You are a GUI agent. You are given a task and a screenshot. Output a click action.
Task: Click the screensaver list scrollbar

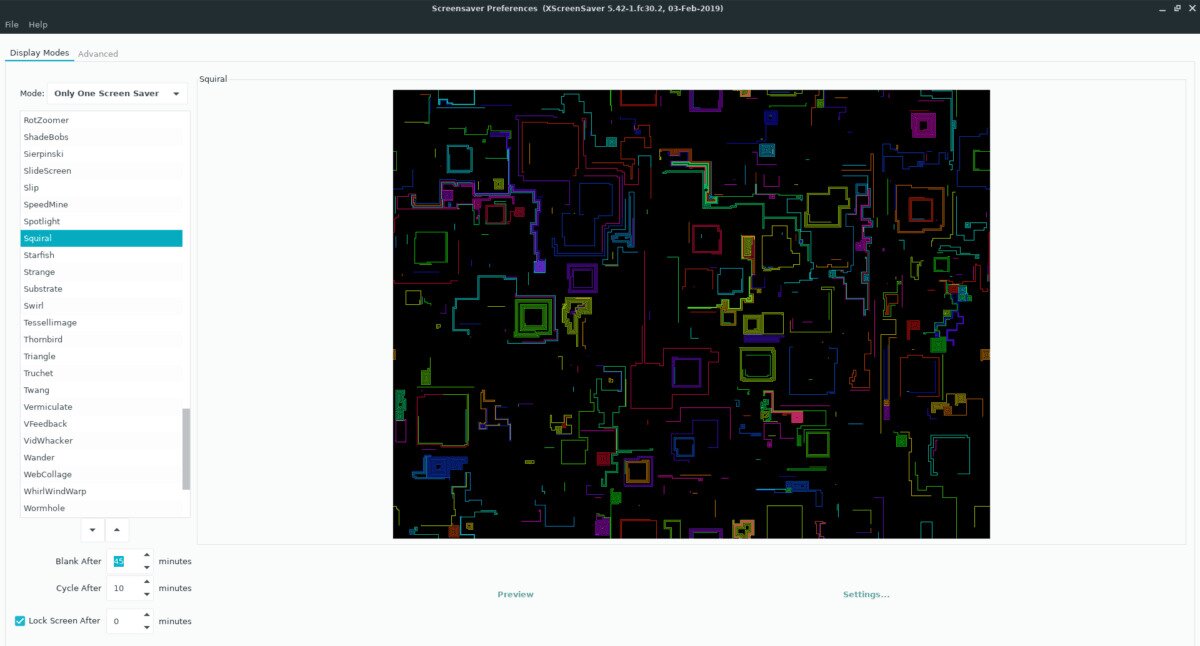(186, 448)
